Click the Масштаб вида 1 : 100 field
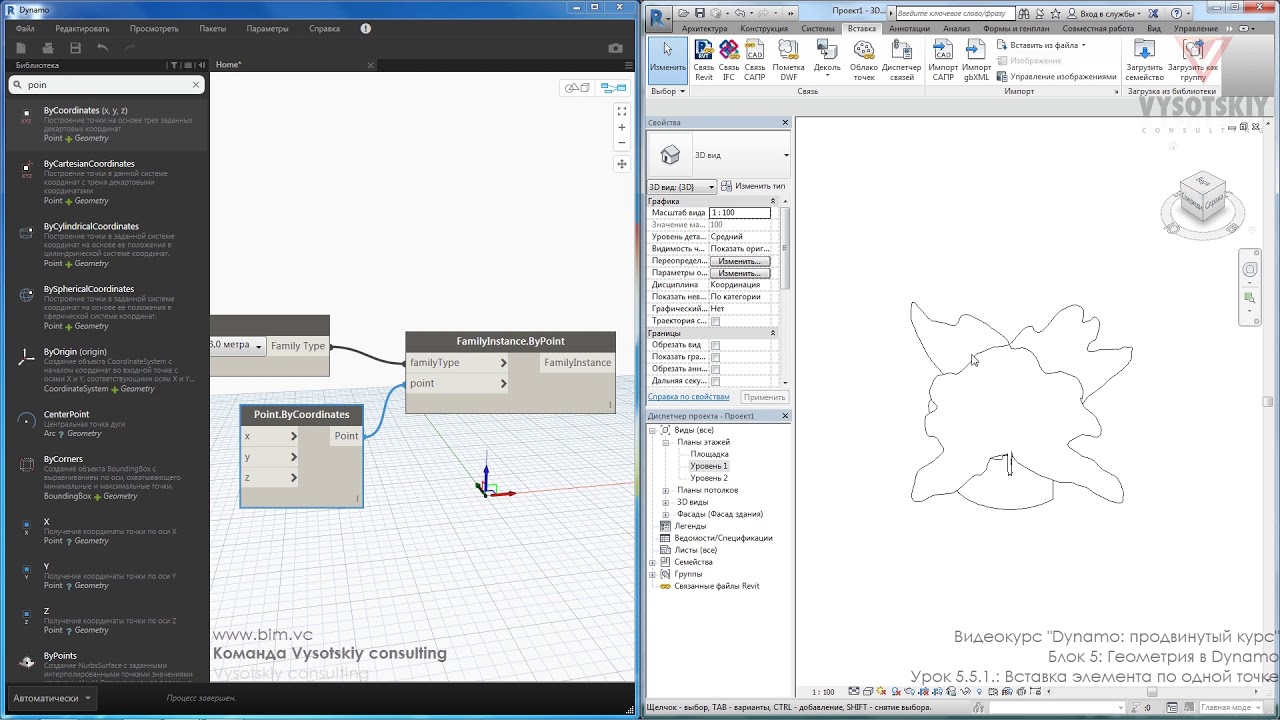 (x=740, y=213)
